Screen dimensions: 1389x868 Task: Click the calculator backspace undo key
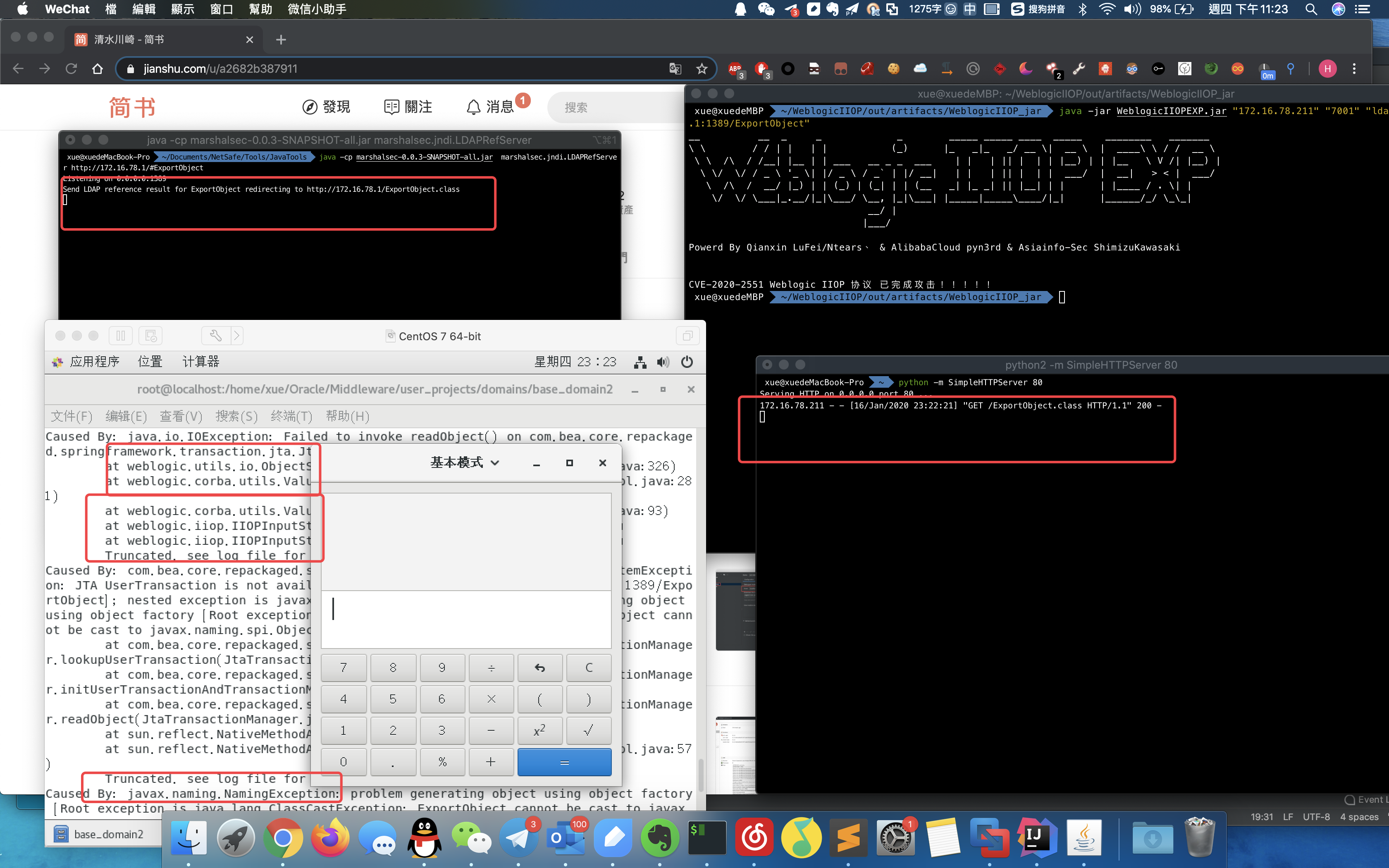tap(539, 668)
